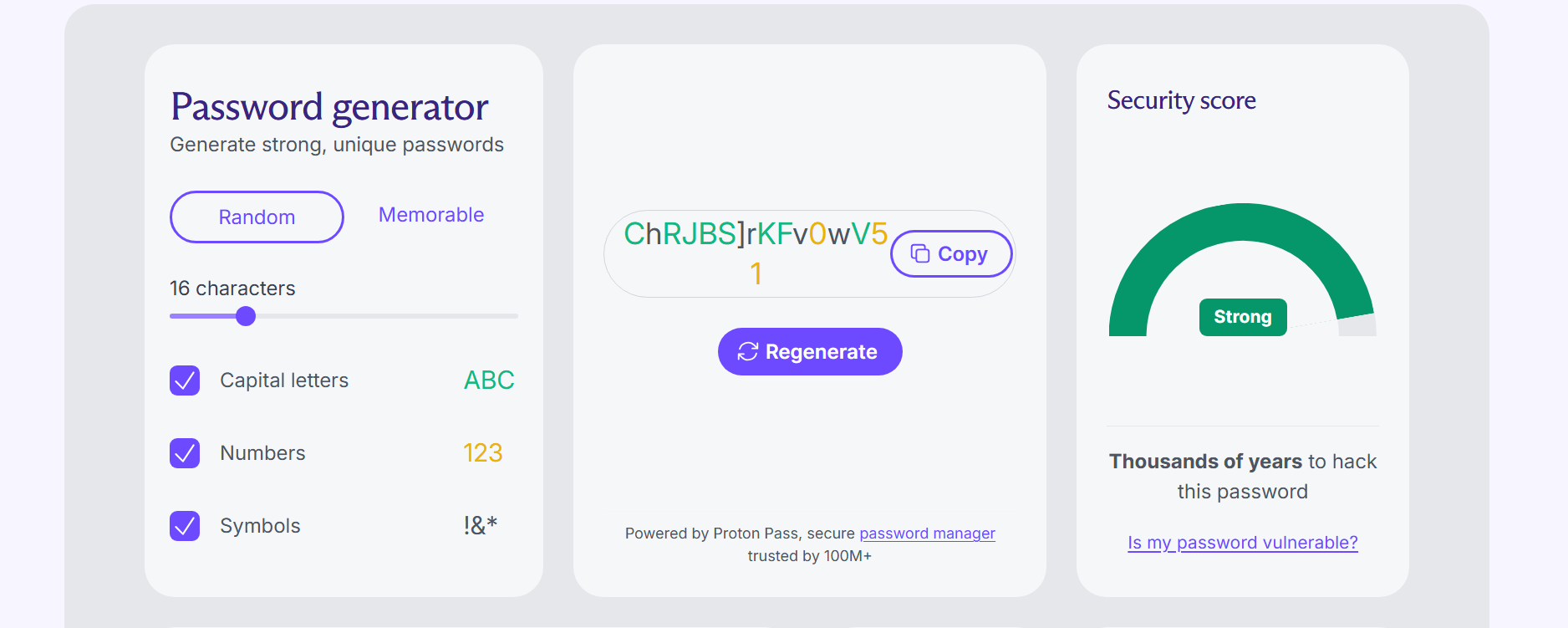Disable the Symbols checkbox

point(185,526)
